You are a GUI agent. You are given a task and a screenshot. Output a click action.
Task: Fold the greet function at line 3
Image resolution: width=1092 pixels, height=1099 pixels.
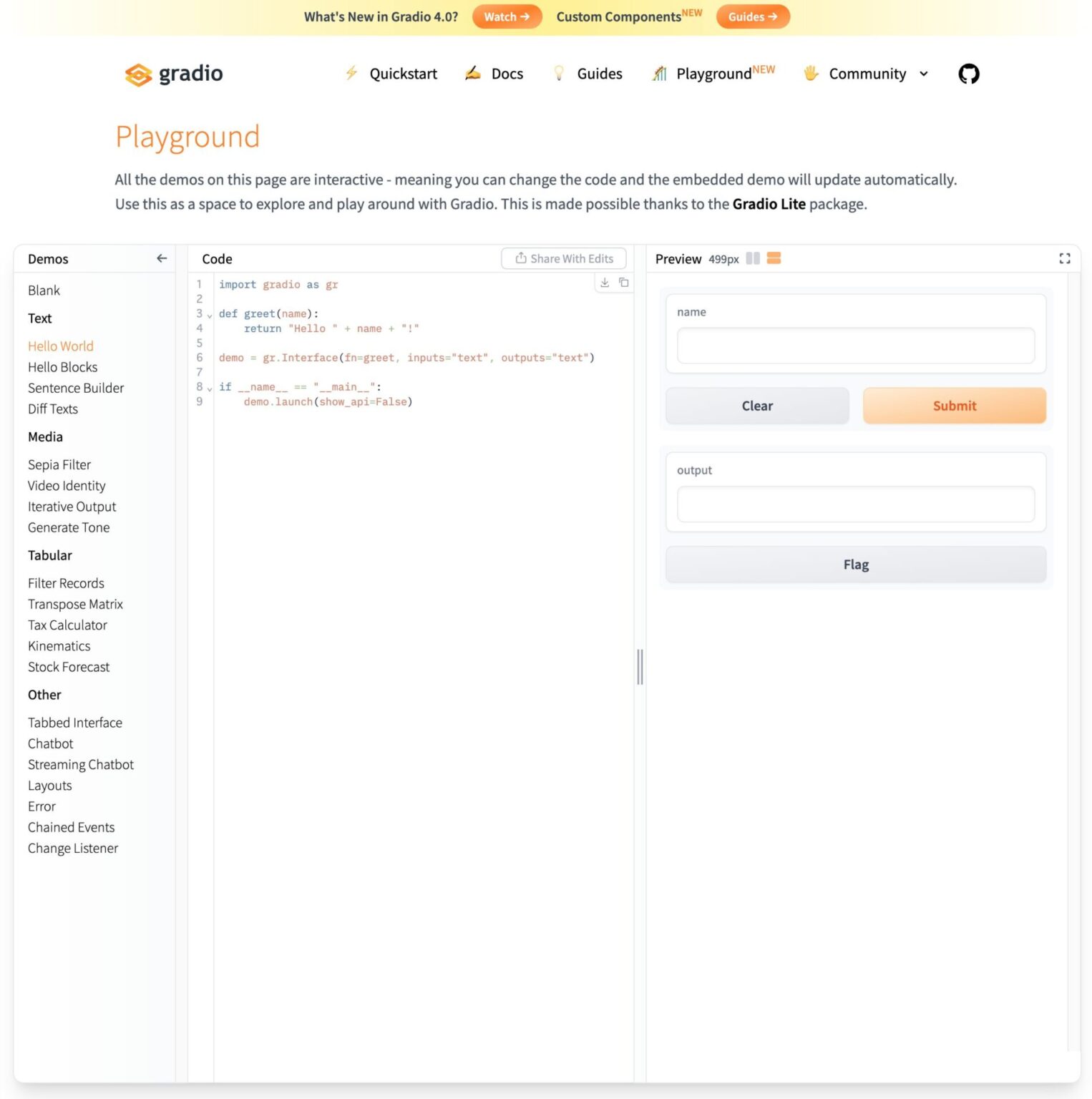210,315
